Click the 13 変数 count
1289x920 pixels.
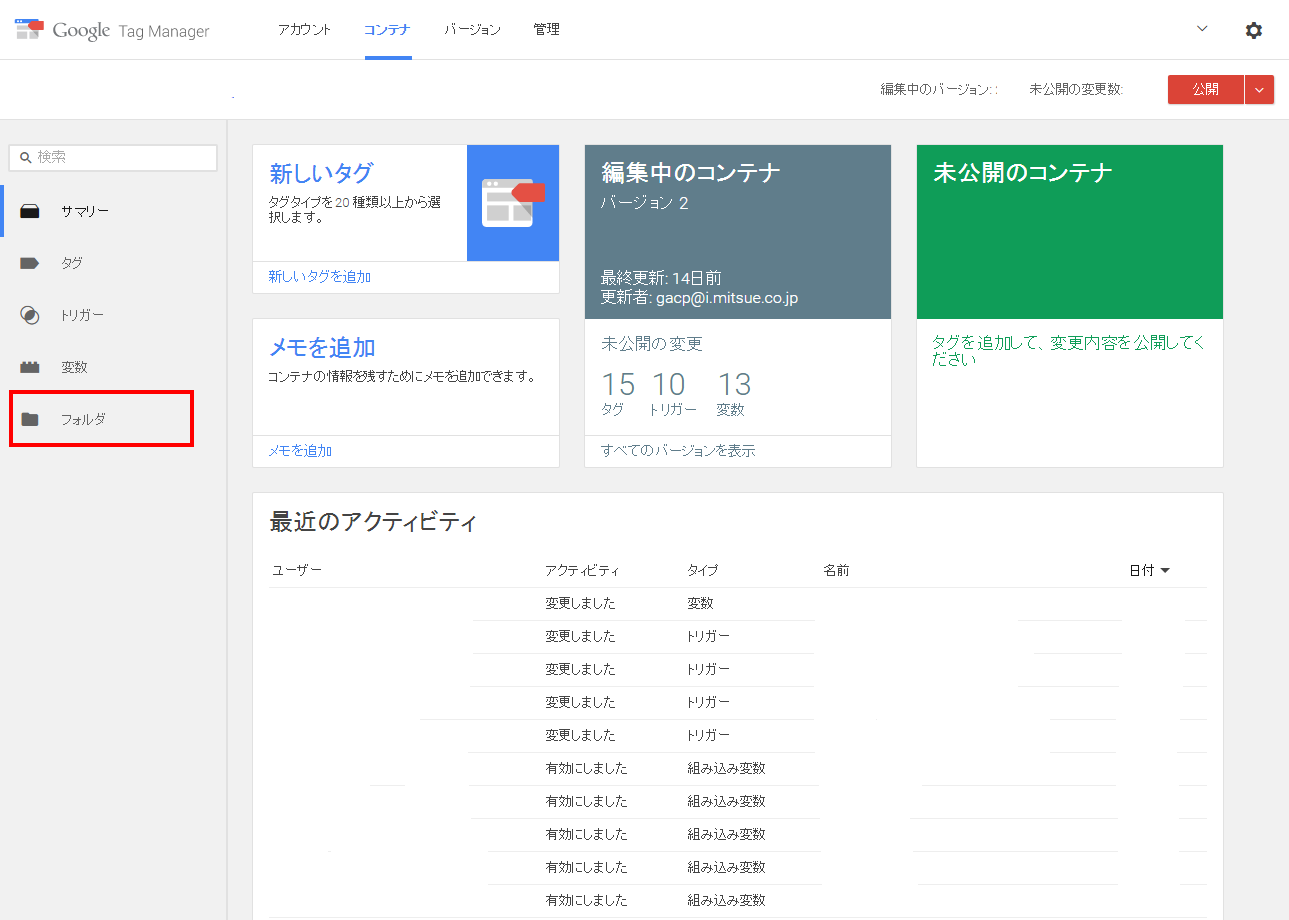(x=734, y=393)
